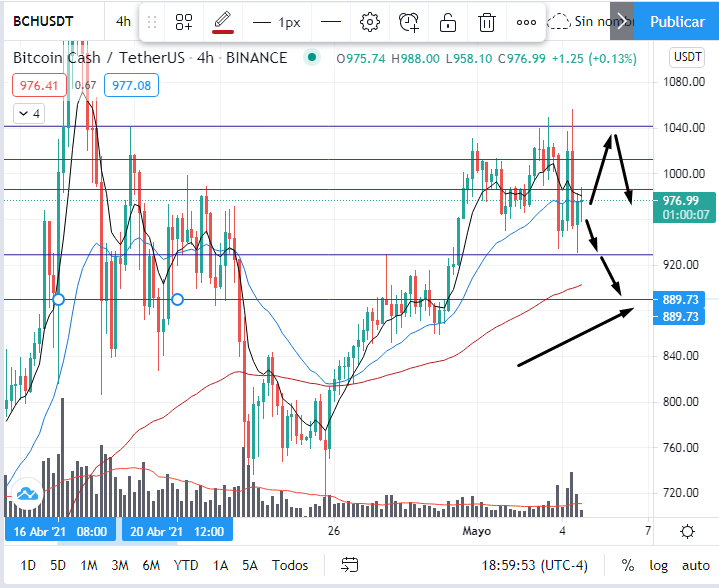Click the green market status dot
The height and width of the screenshot is (588, 719).
pyautogui.click(x=312, y=57)
